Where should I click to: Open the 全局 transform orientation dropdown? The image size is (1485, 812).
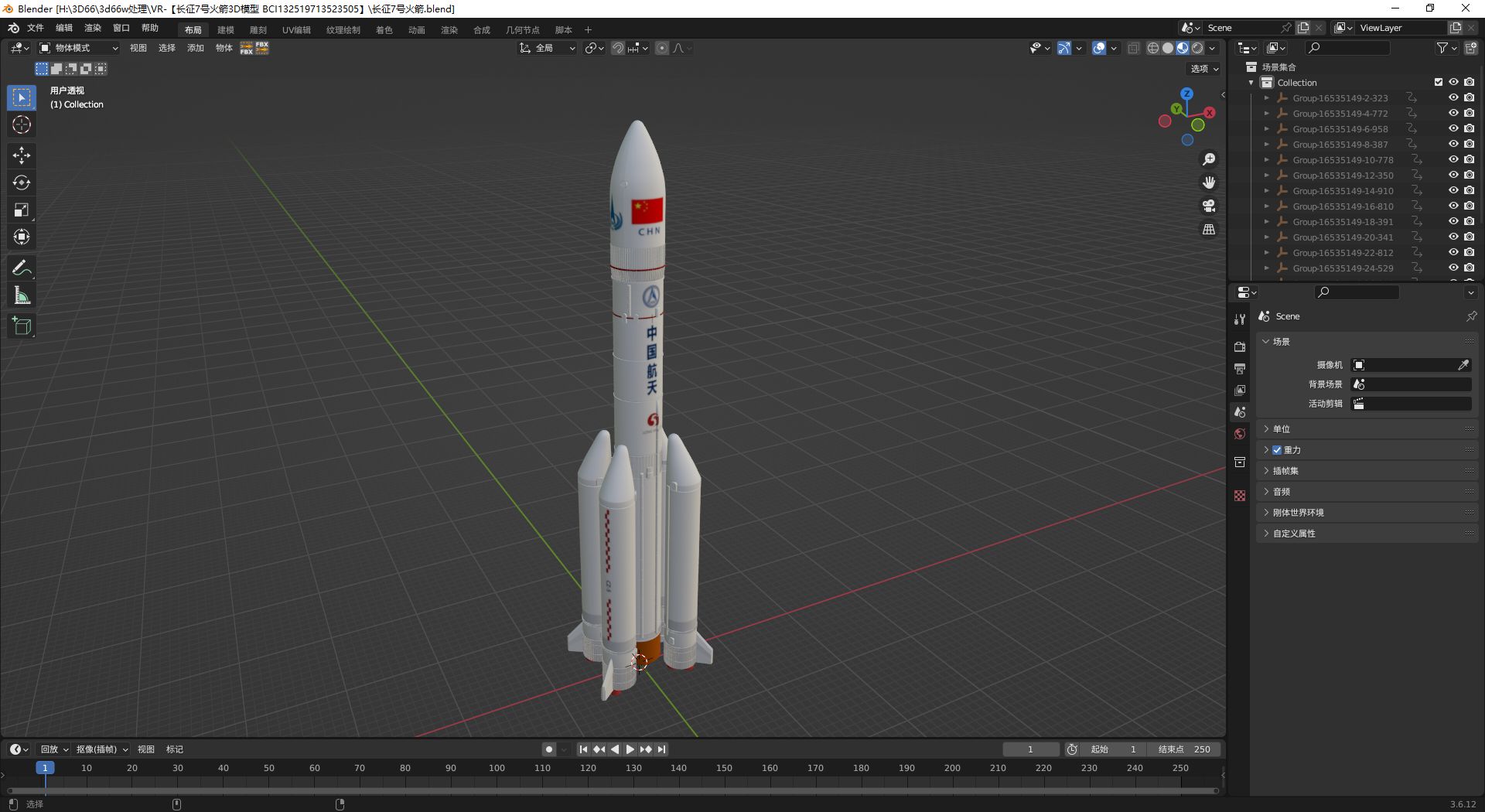pos(548,48)
